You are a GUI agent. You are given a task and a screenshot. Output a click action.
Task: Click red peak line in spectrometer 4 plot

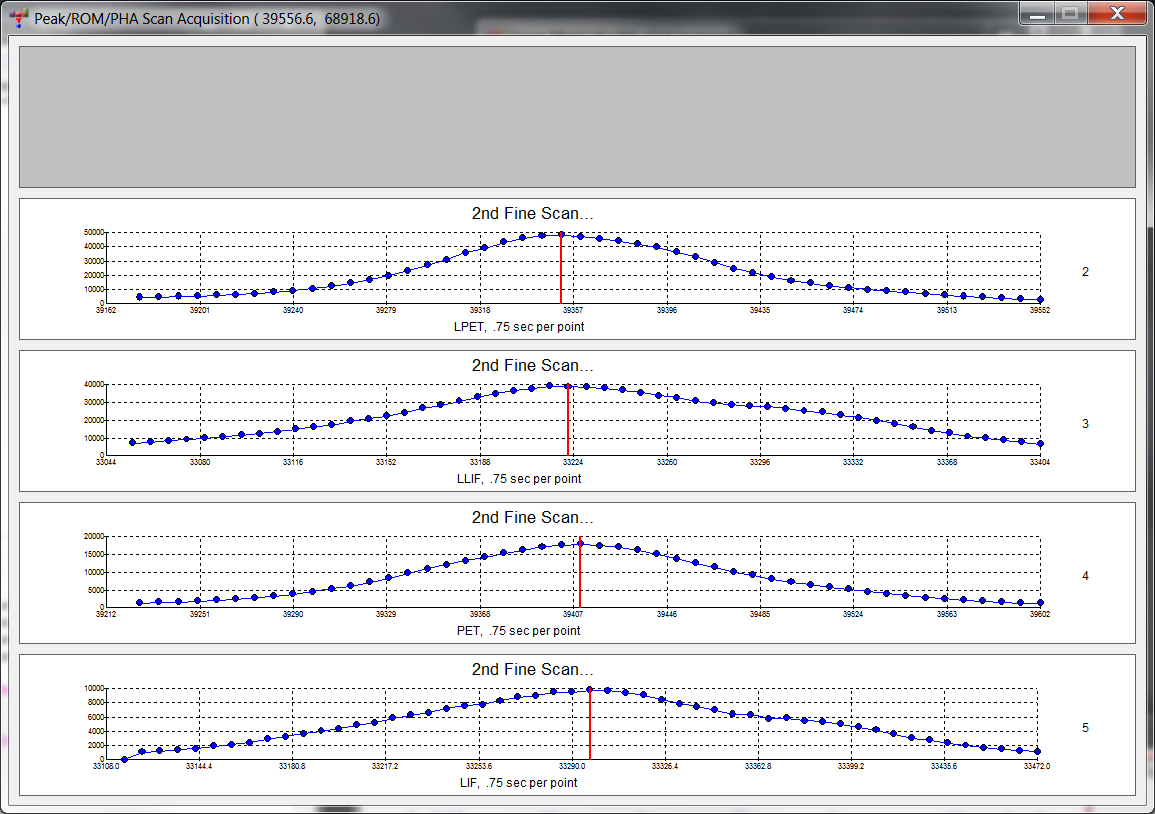[x=580, y=574]
